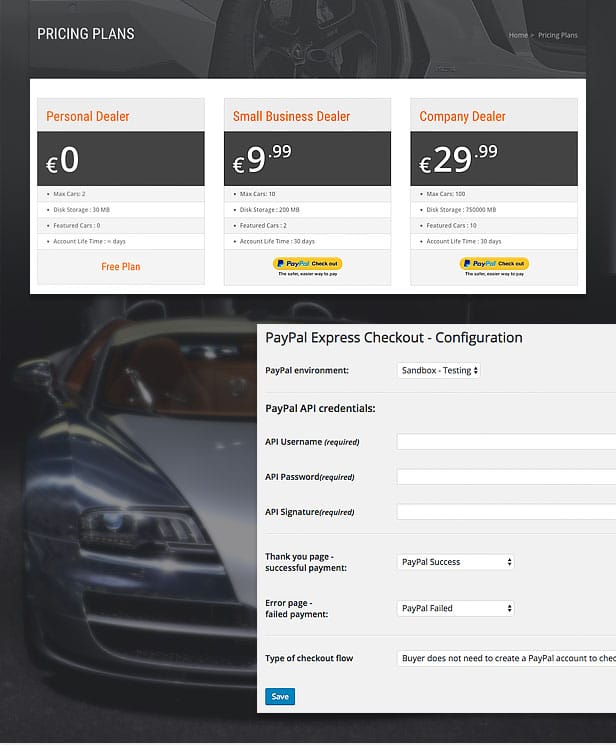This screenshot has height=746, width=616.
Task: Open the Thank you page dropdown
Action: (x=456, y=562)
